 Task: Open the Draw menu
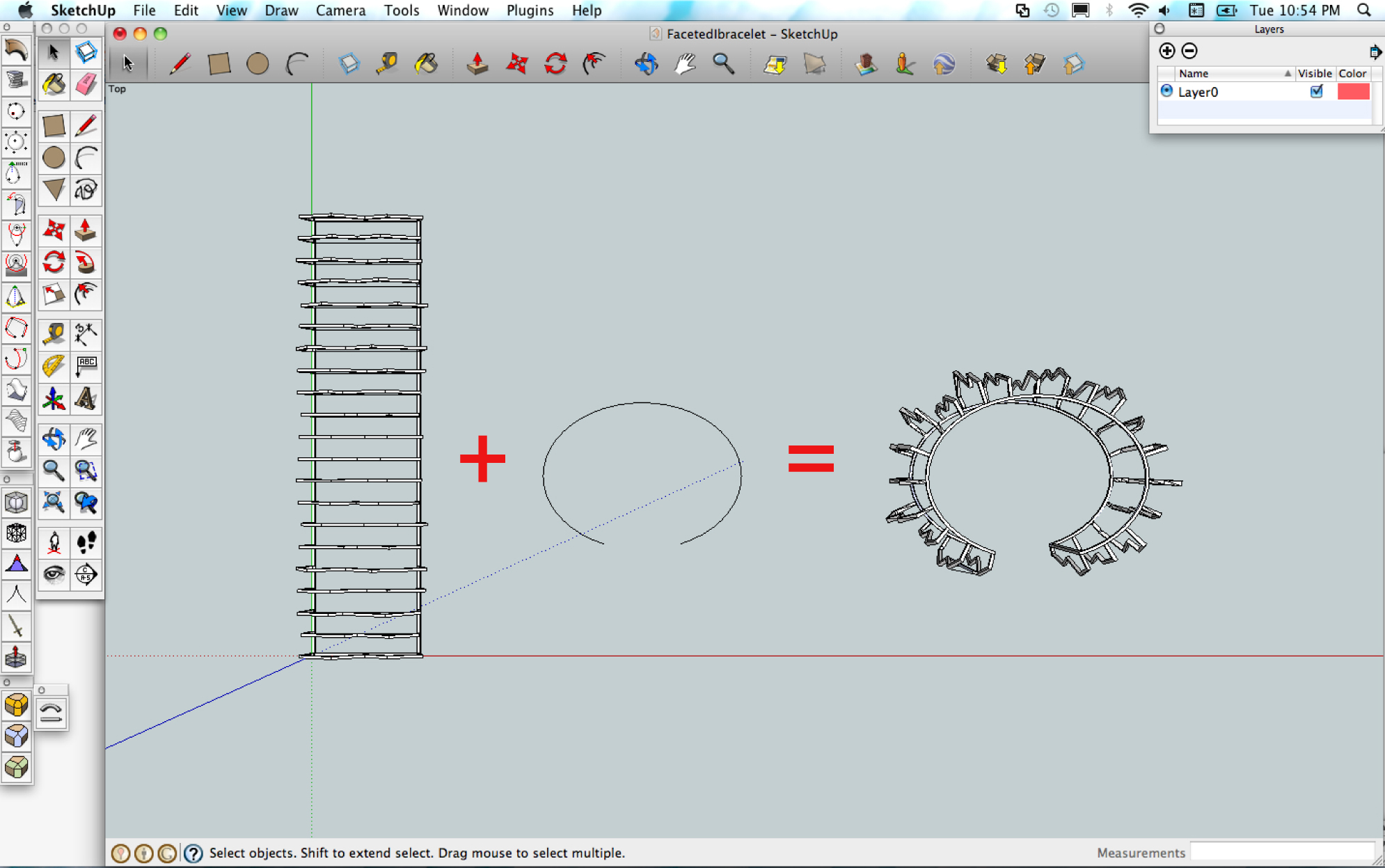coord(281,10)
